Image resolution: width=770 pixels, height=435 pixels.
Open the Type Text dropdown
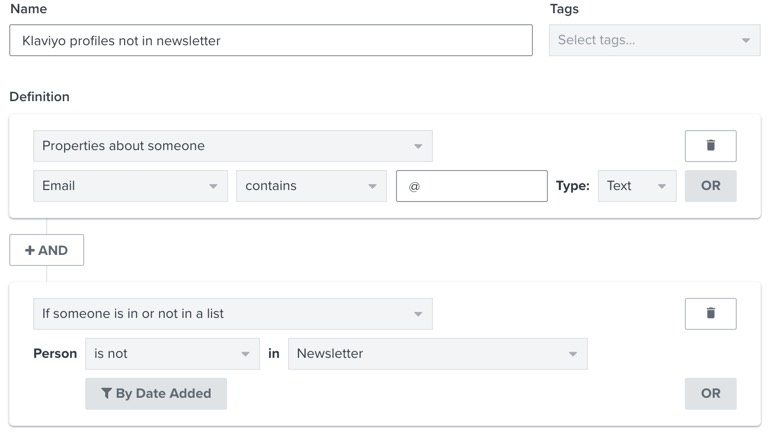click(636, 186)
